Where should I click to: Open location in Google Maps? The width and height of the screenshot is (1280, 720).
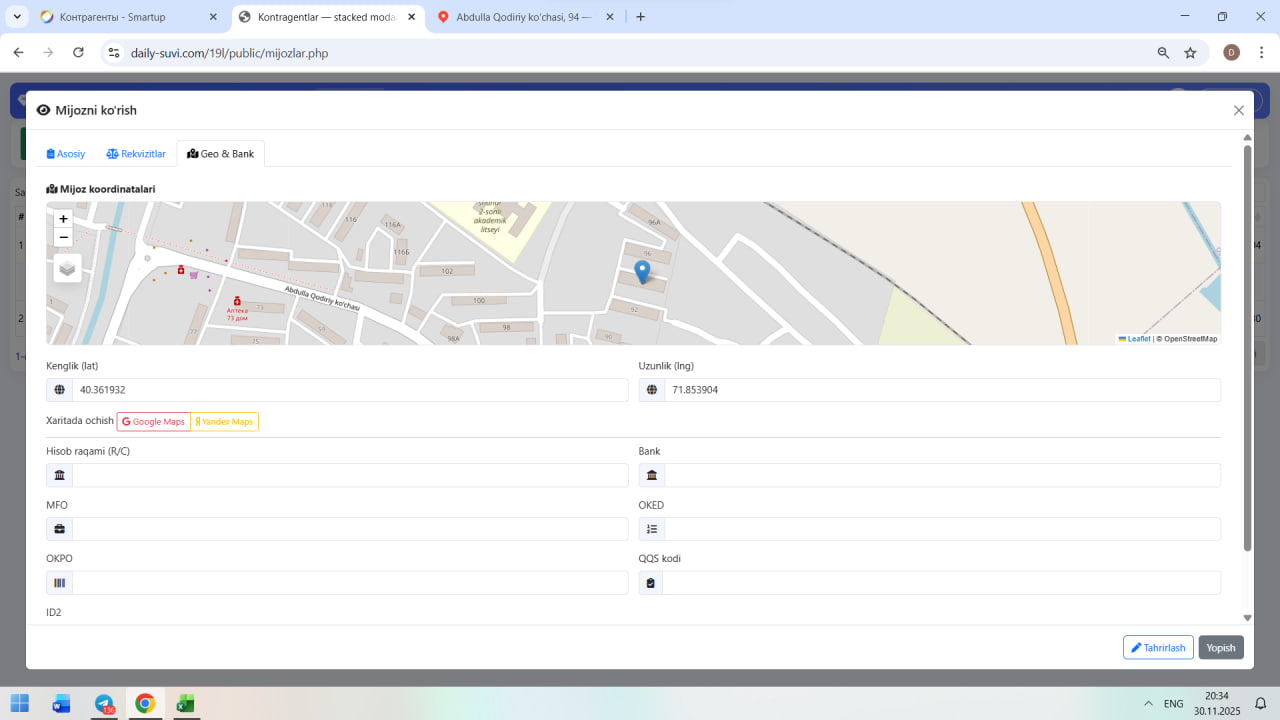point(154,422)
